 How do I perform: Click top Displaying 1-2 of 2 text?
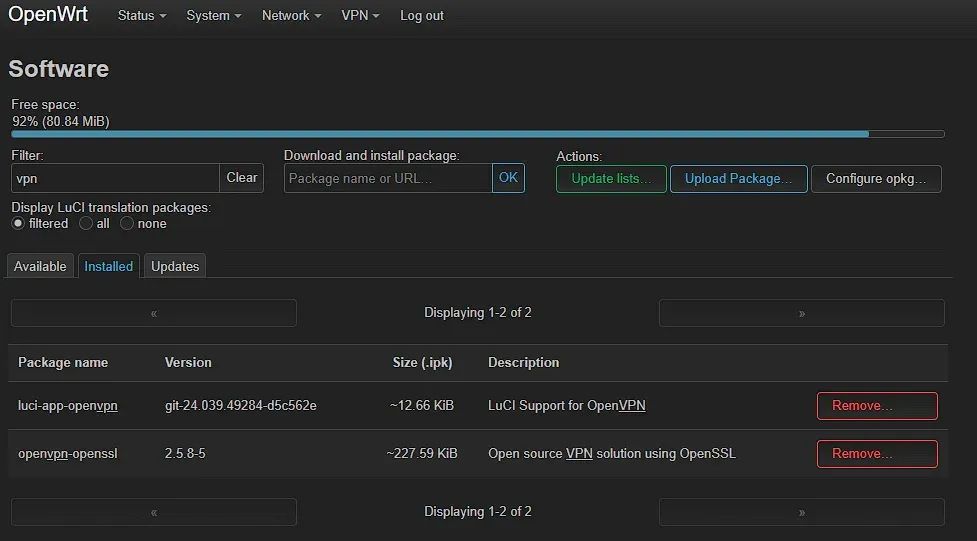pyautogui.click(x=478, y=313)
